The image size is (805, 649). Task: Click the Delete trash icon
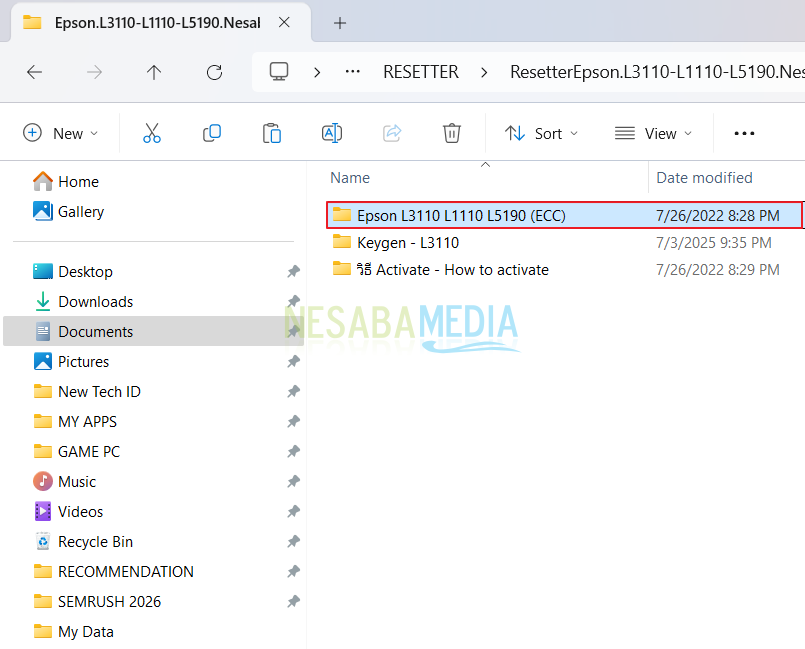[452, 133]
